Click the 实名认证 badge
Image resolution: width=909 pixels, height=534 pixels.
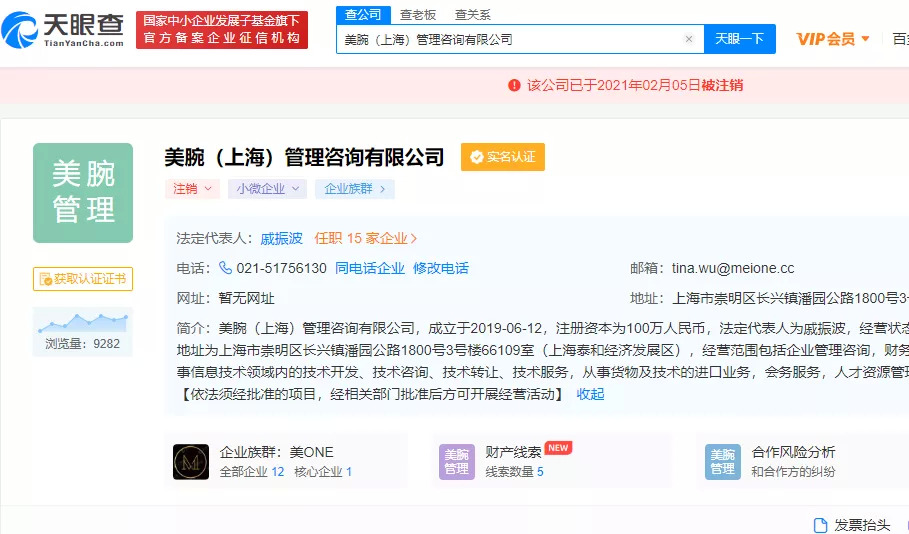pos(503,157)
